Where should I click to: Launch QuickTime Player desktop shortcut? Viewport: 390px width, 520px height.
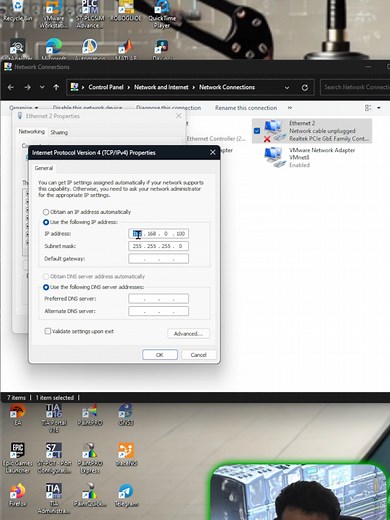pos(162,13)
